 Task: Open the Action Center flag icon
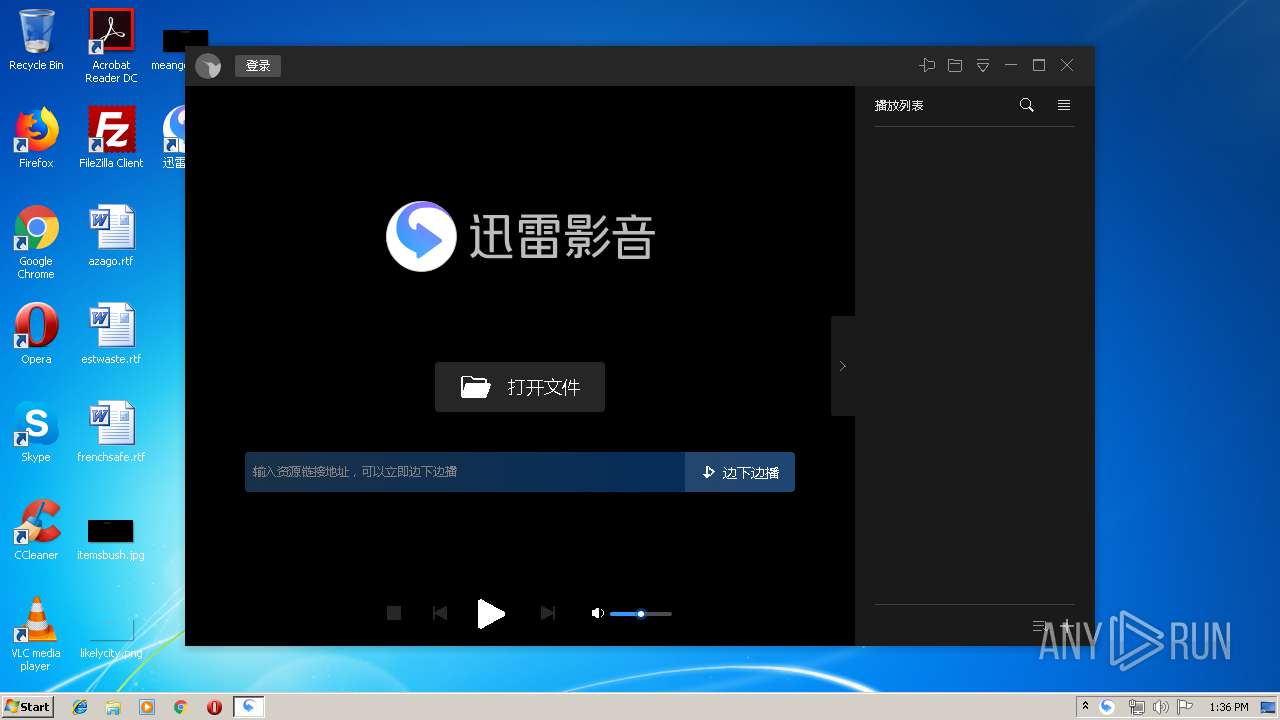pyautogui.click(x=1185, y=707)
